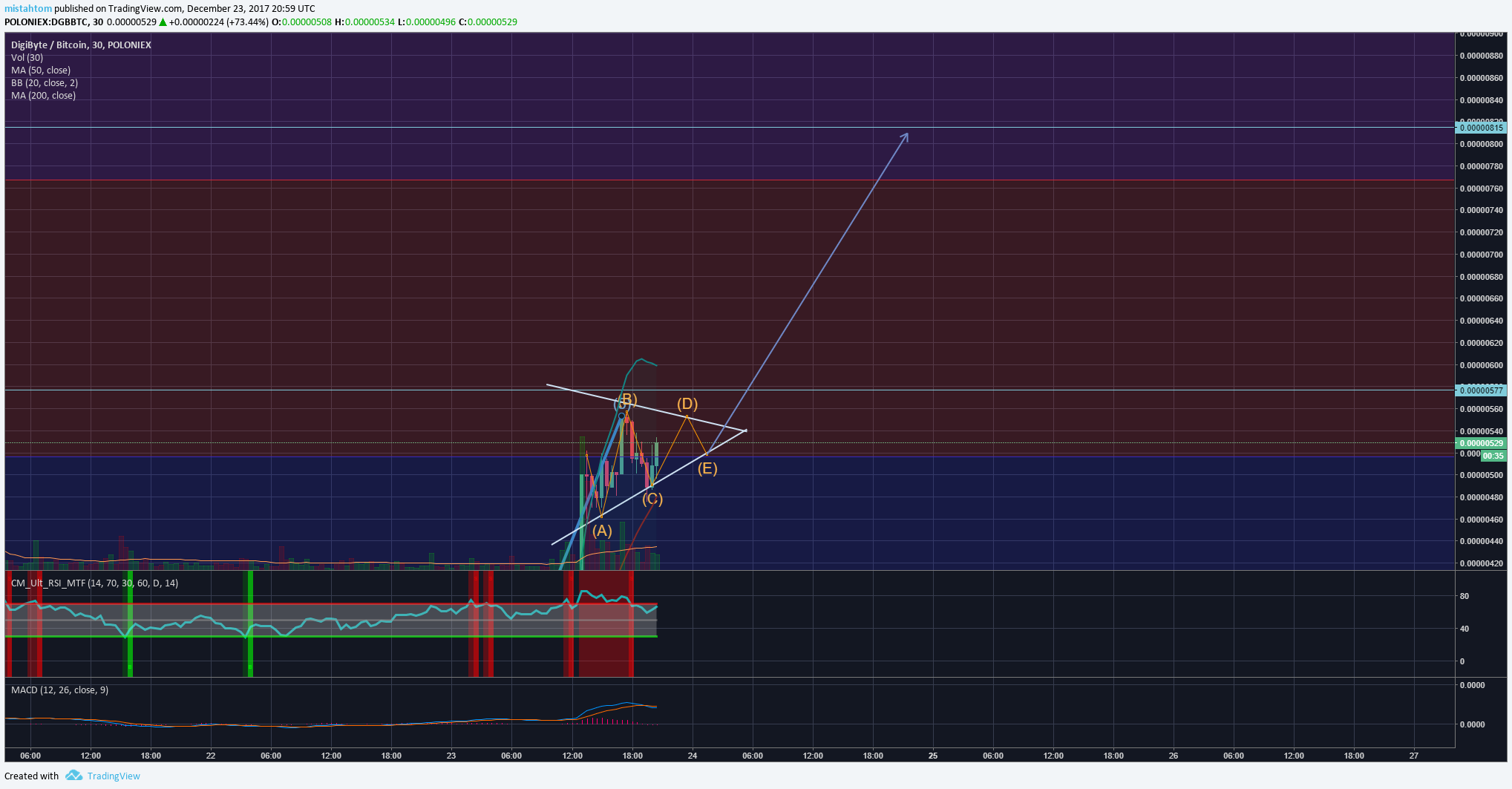Viewport: 1512px width, 789px height.
Task: Open the mistahtom author link
Action: tap(28, 9)
